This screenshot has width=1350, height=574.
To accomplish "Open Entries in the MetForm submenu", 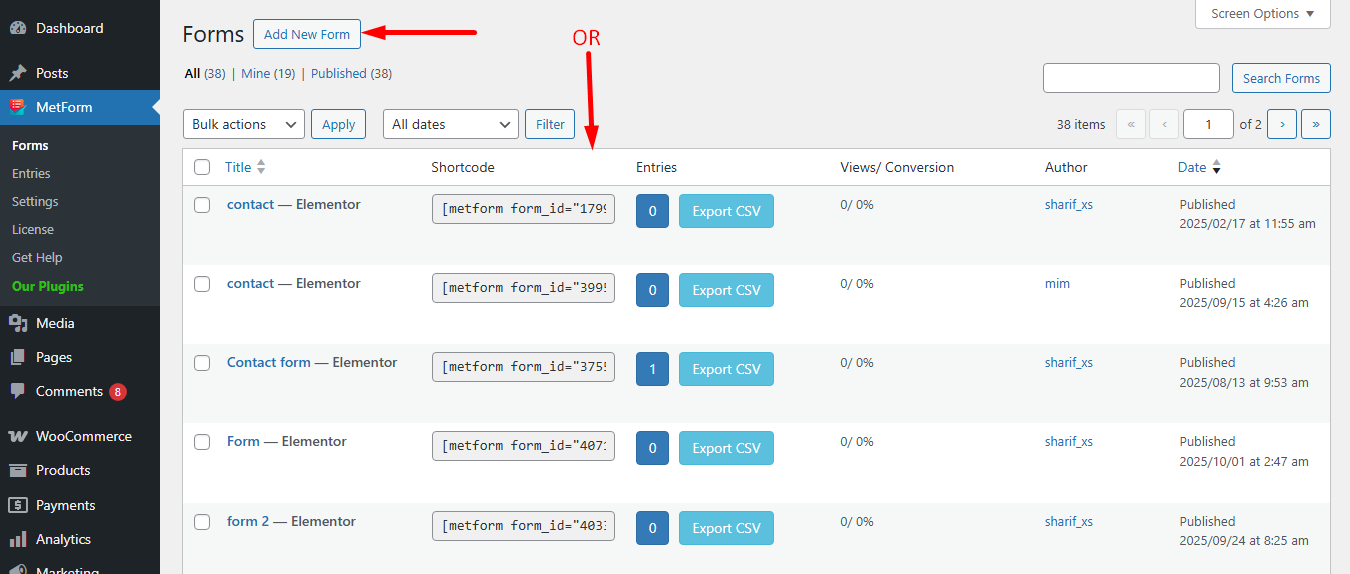I will coord(31,173).
